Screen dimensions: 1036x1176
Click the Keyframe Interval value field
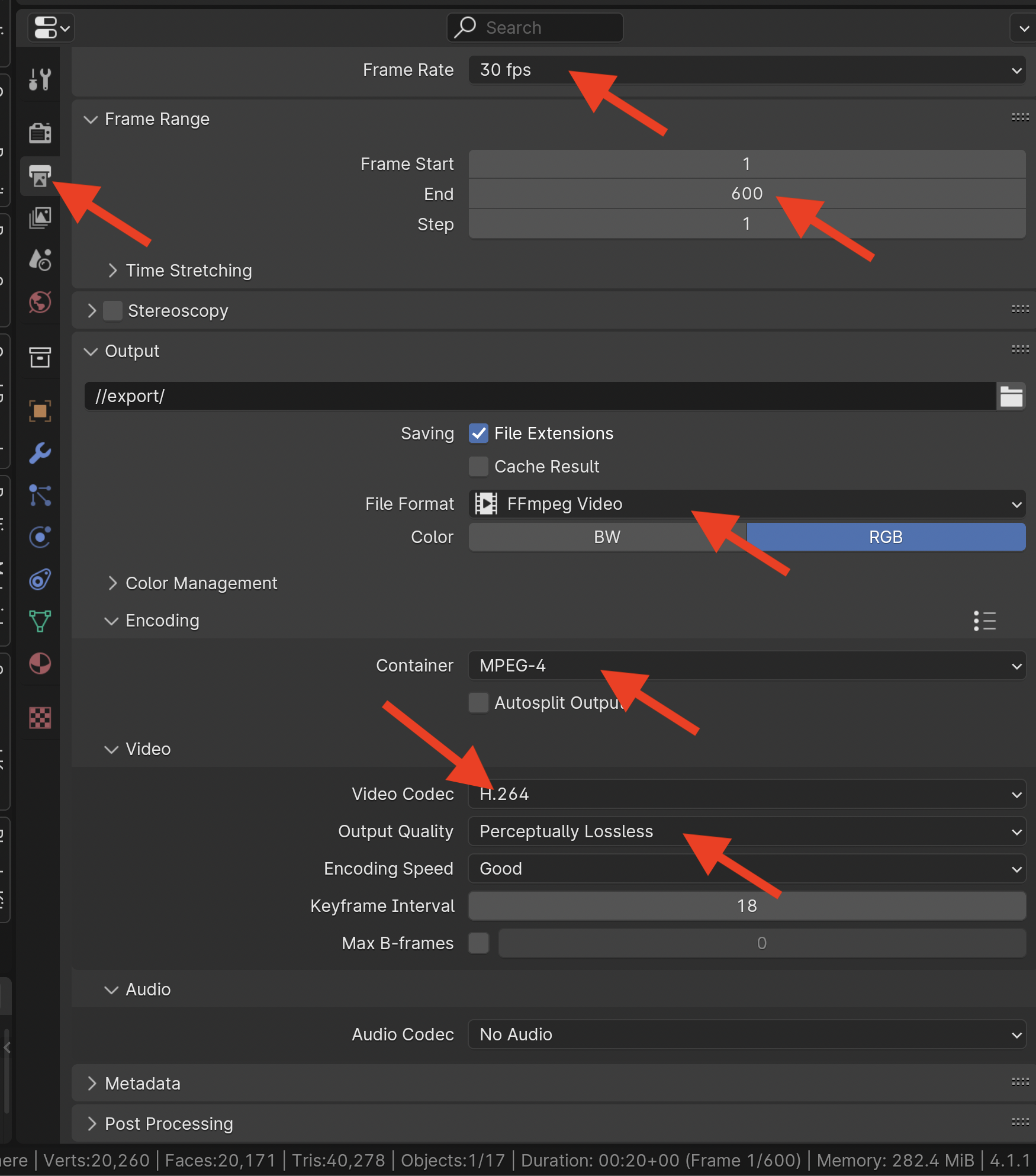coord(747,906)
